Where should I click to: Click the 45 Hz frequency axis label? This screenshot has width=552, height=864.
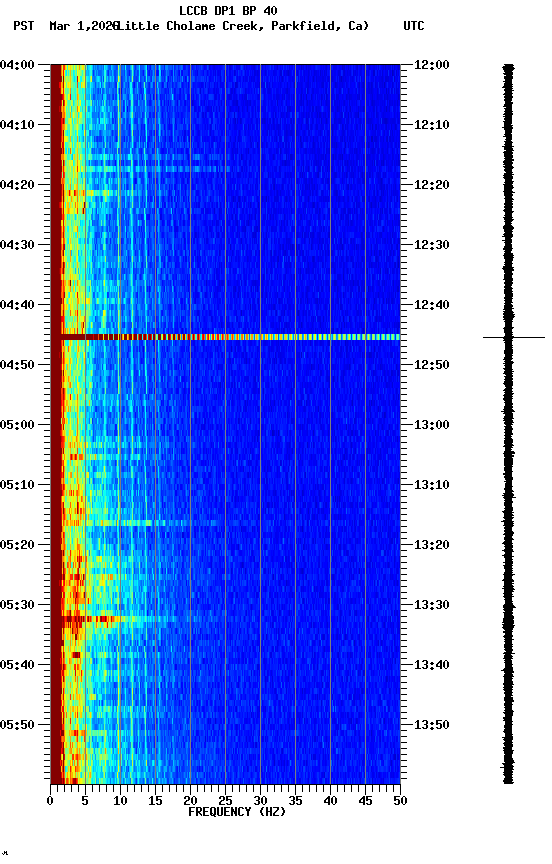pyautogui.click(x=365, y=801)
